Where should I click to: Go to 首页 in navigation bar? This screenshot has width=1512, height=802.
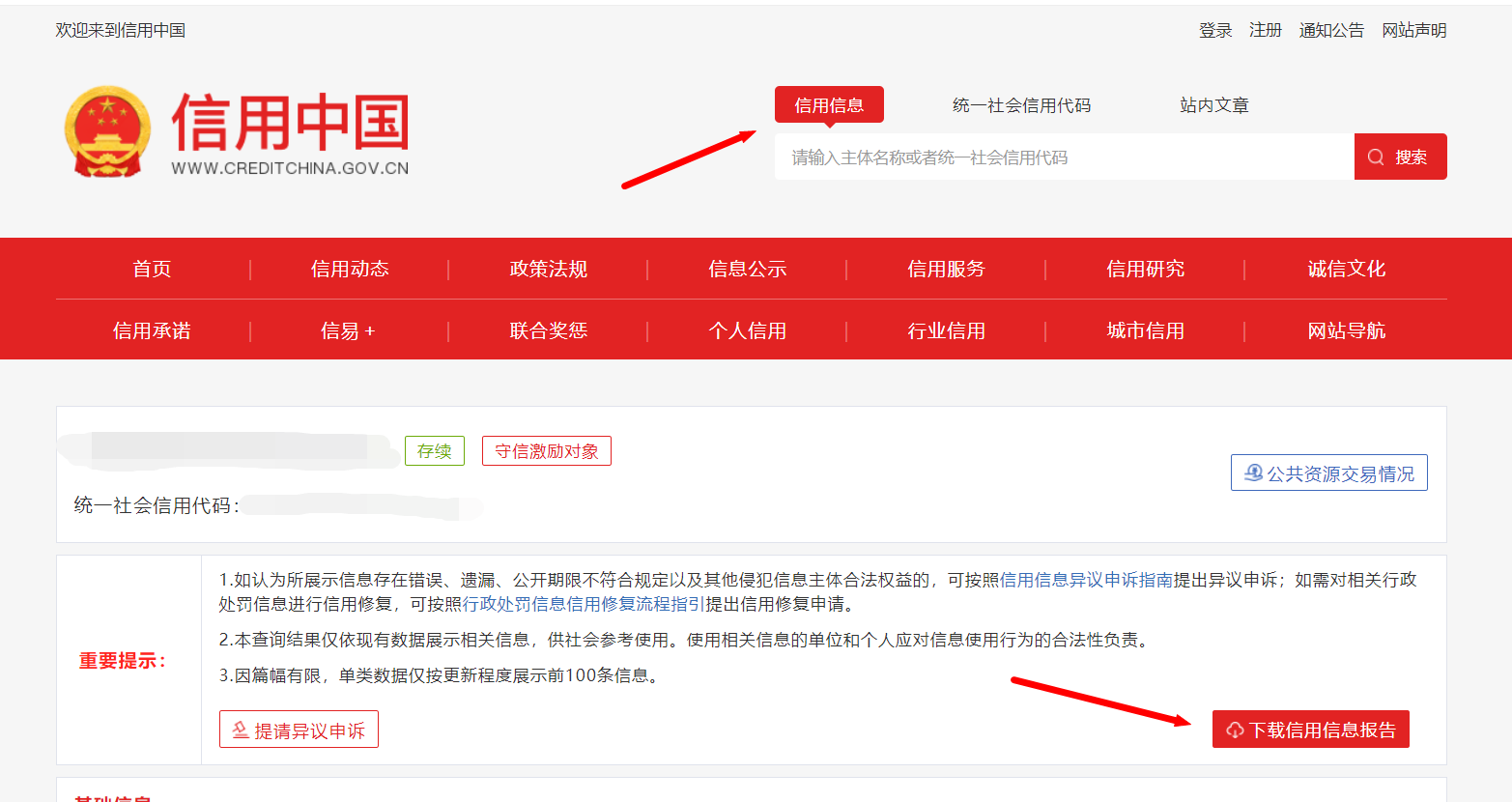(x=152, y=270)
